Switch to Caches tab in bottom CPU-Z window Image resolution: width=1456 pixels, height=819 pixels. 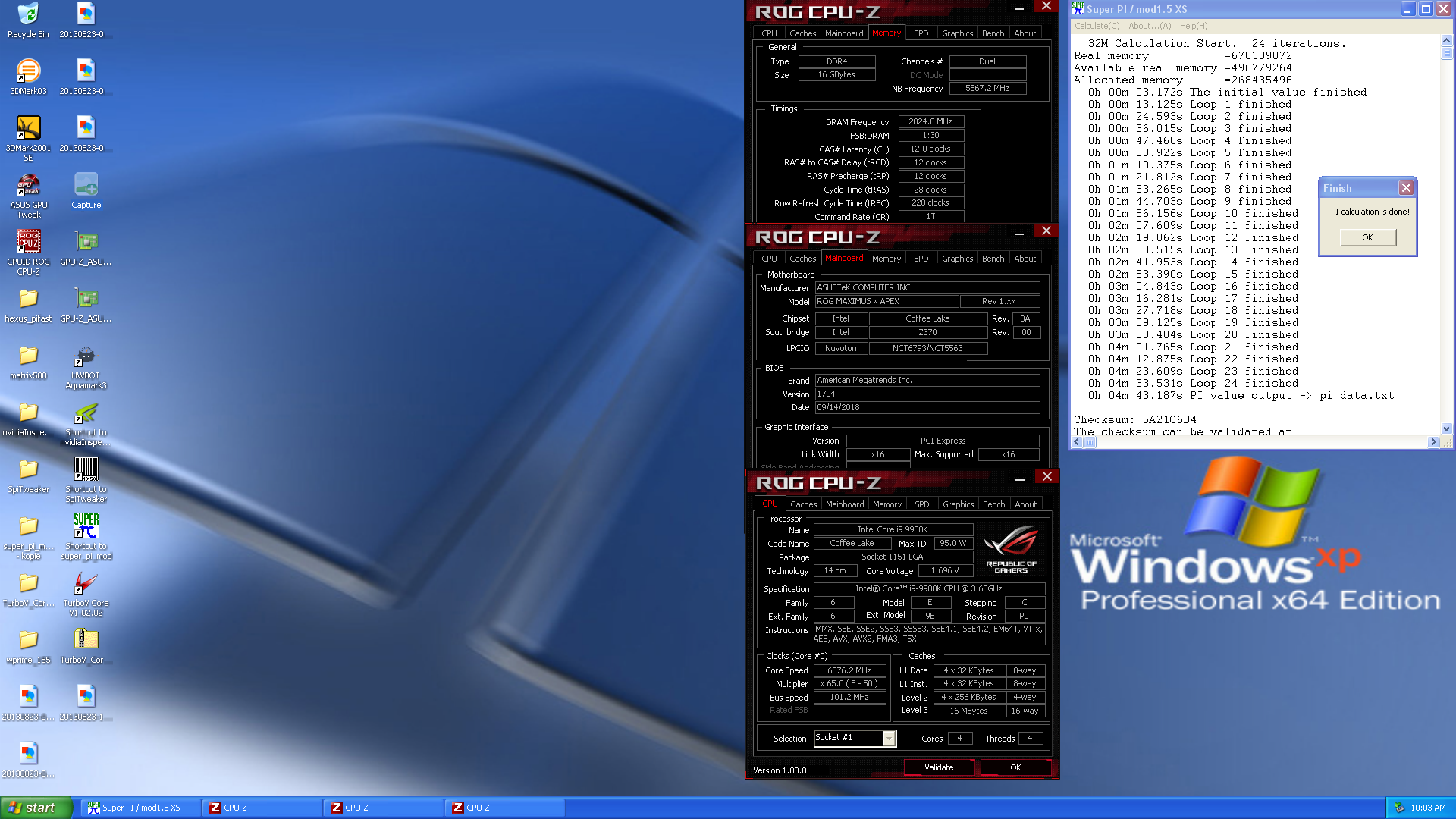click(803, 504)
